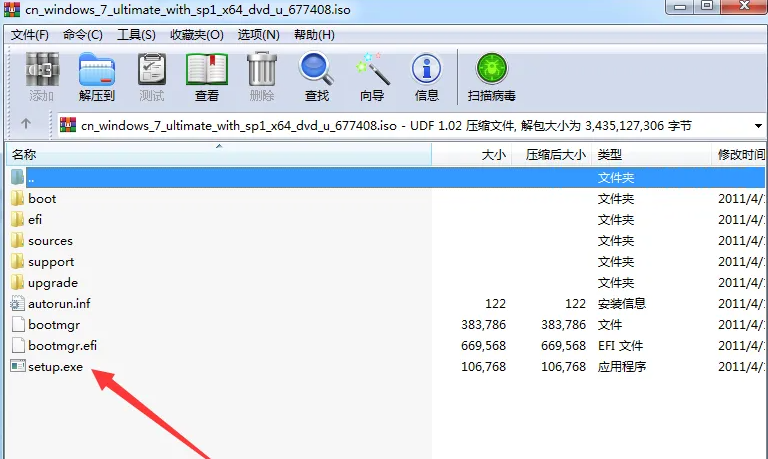Viewport: 768px width, 459px height.
Task: Sort by the 压缩后大小 column header
Action: point(552,155)
